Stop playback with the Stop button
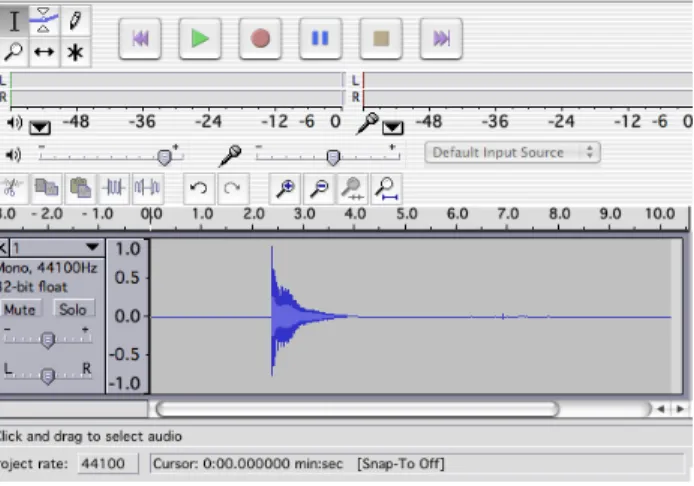The height and width of the screenshot is (486, 694). [x=381, y=39]
